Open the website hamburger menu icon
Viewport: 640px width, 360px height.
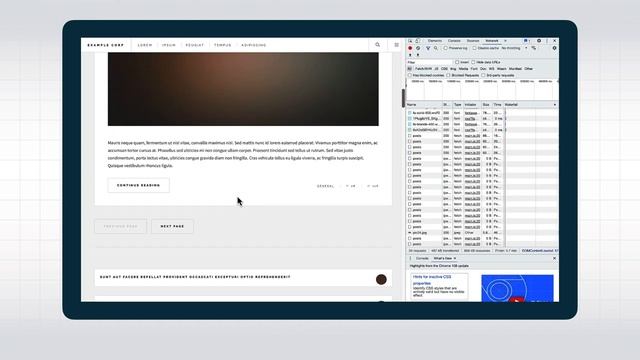396,45
